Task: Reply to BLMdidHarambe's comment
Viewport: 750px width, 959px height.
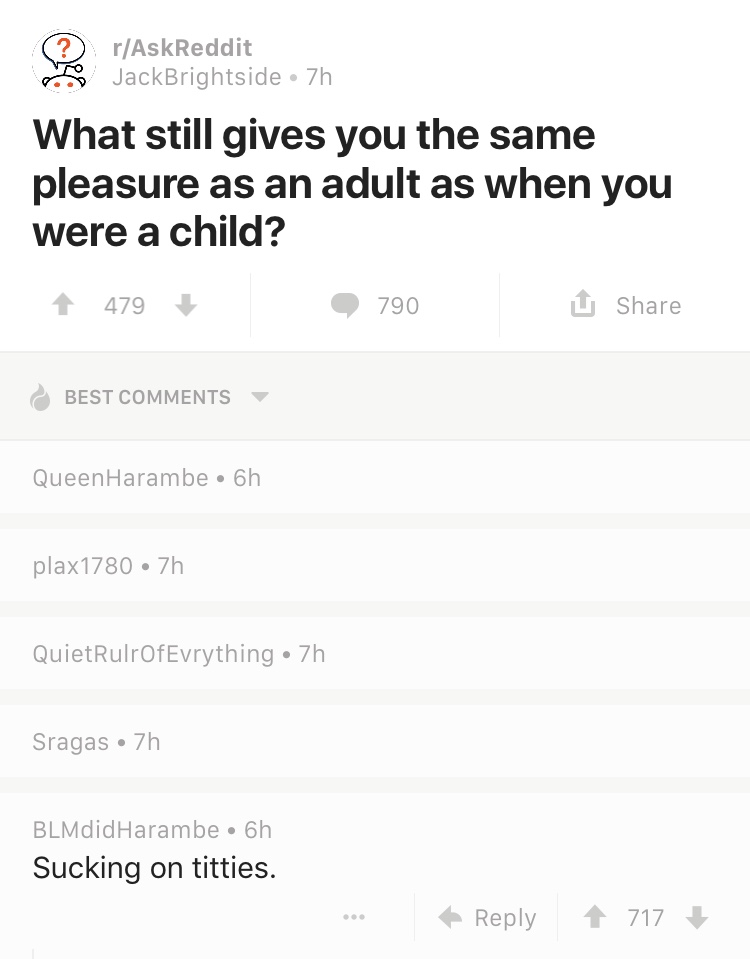Action: (x=489, y=917)
